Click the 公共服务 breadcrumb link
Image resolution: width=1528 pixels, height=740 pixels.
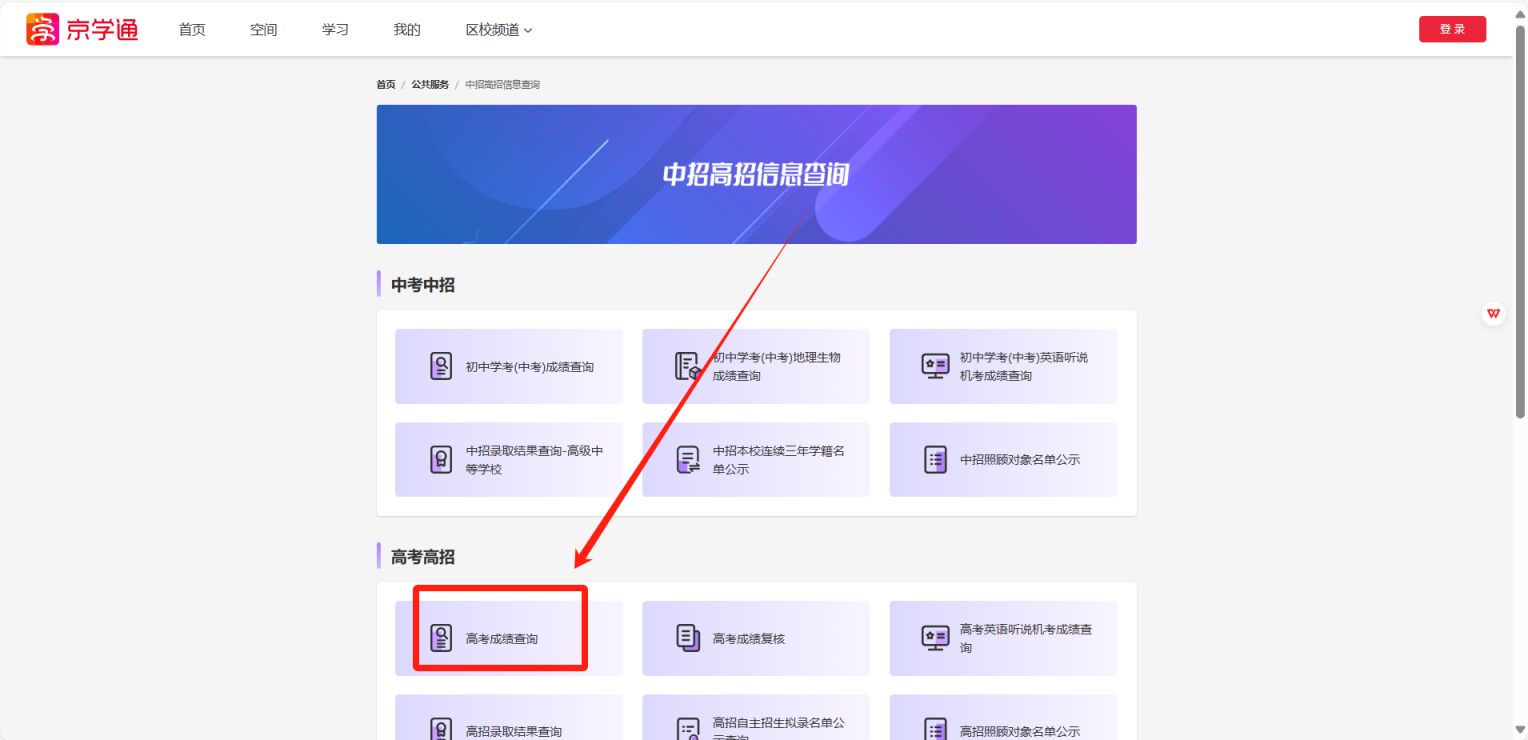coord(430,85)
